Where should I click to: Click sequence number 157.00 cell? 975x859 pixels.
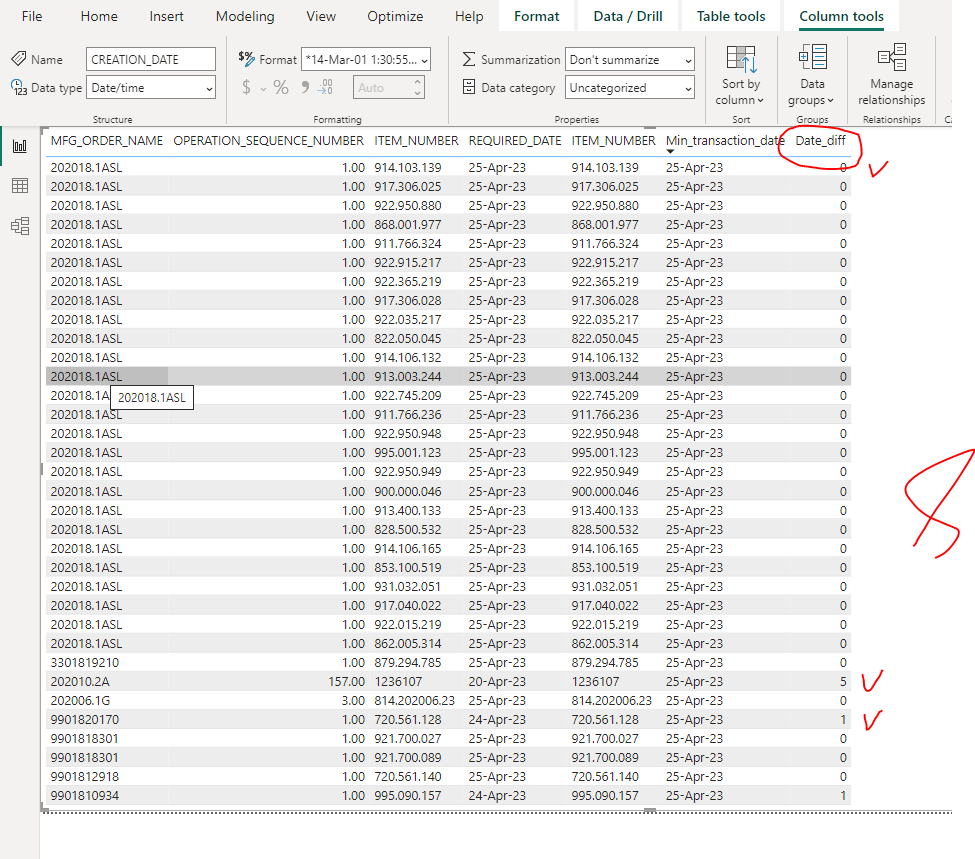(x=346, y=682)
